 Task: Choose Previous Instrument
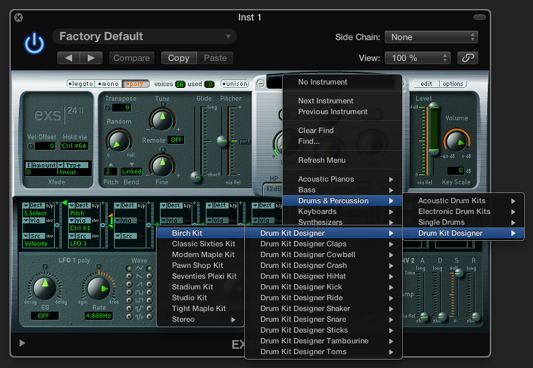(x=342, y=112)
